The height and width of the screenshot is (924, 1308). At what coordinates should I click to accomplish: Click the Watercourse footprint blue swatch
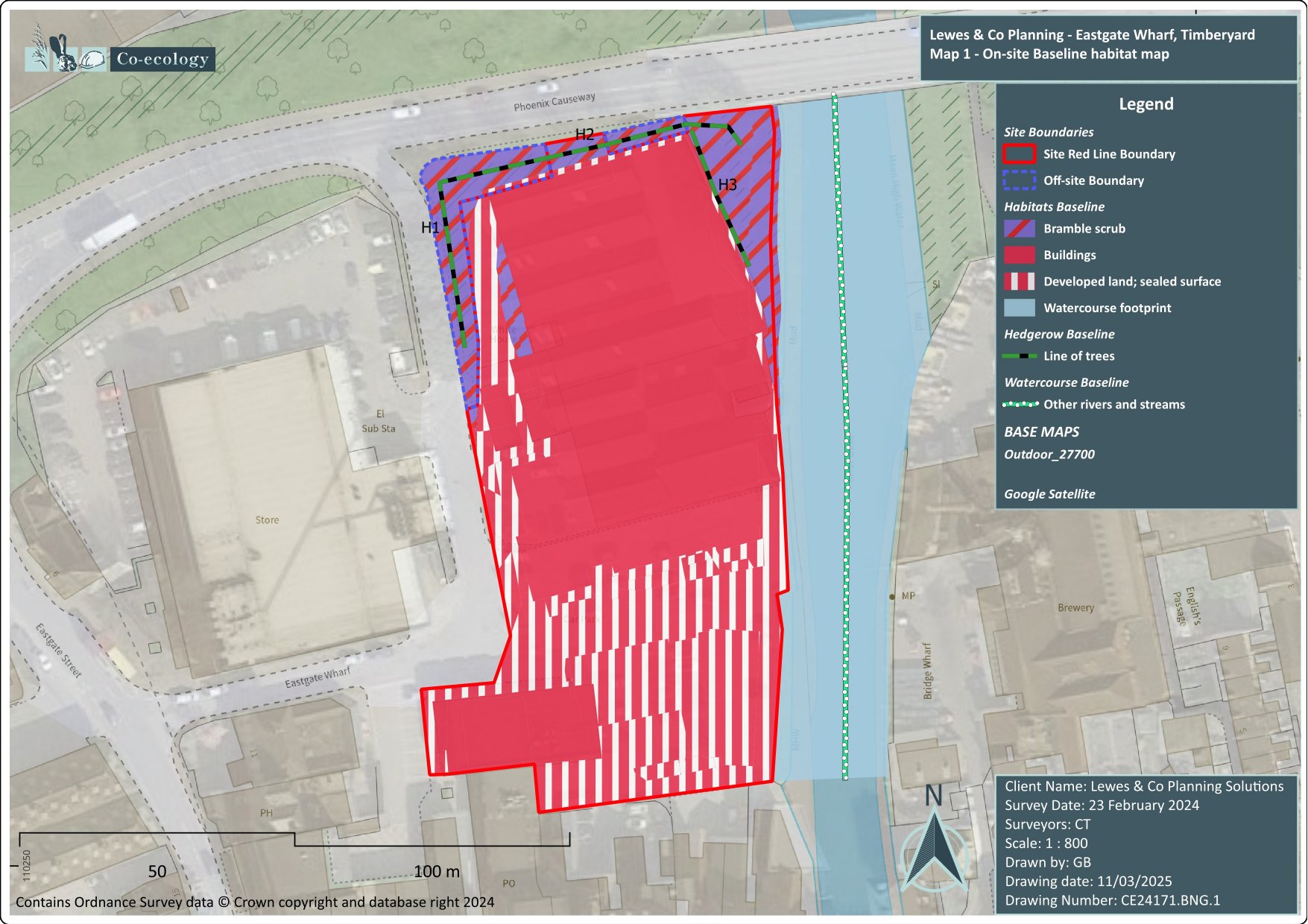[1019, 308]
